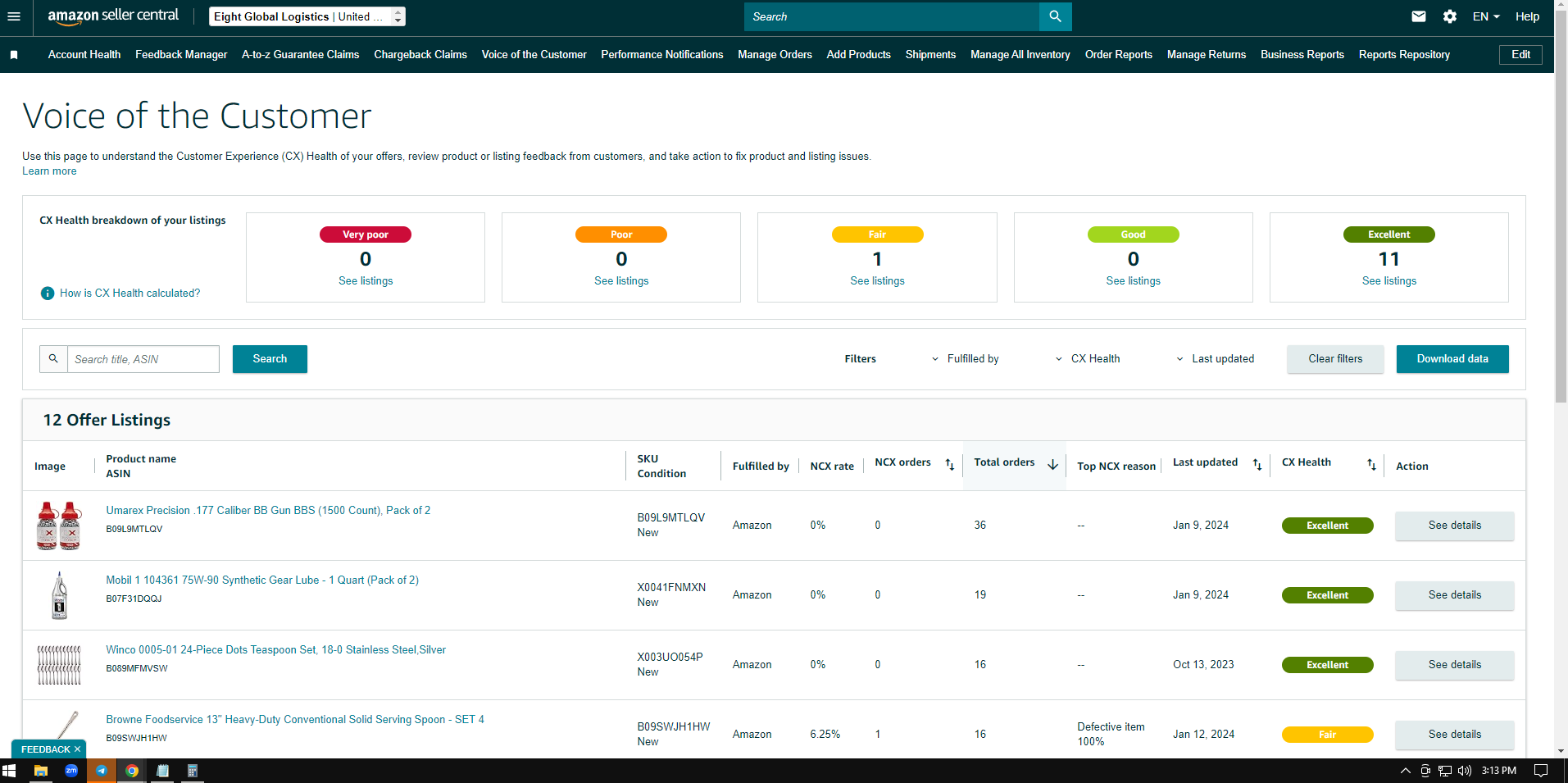Viewport: 1568px width, 783px height.
Task: See listings under Fair CX Health
Action: coord(877,281)
